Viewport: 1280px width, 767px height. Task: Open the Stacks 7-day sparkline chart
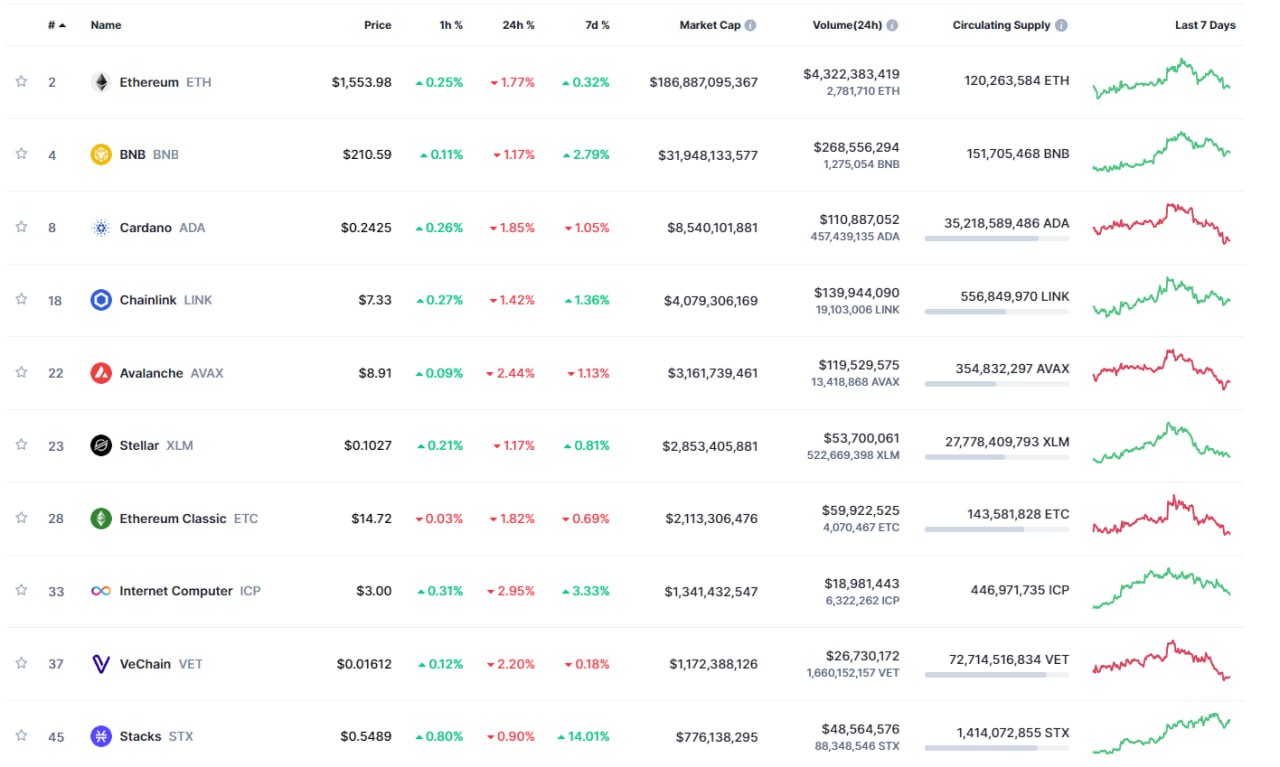coord(1162,735)
